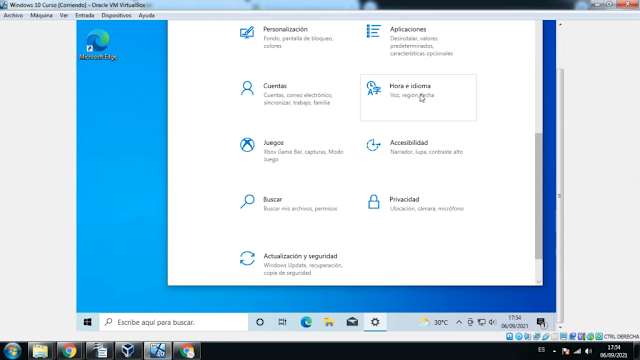Open the weather widget showing 30°C

click(434, 322)
